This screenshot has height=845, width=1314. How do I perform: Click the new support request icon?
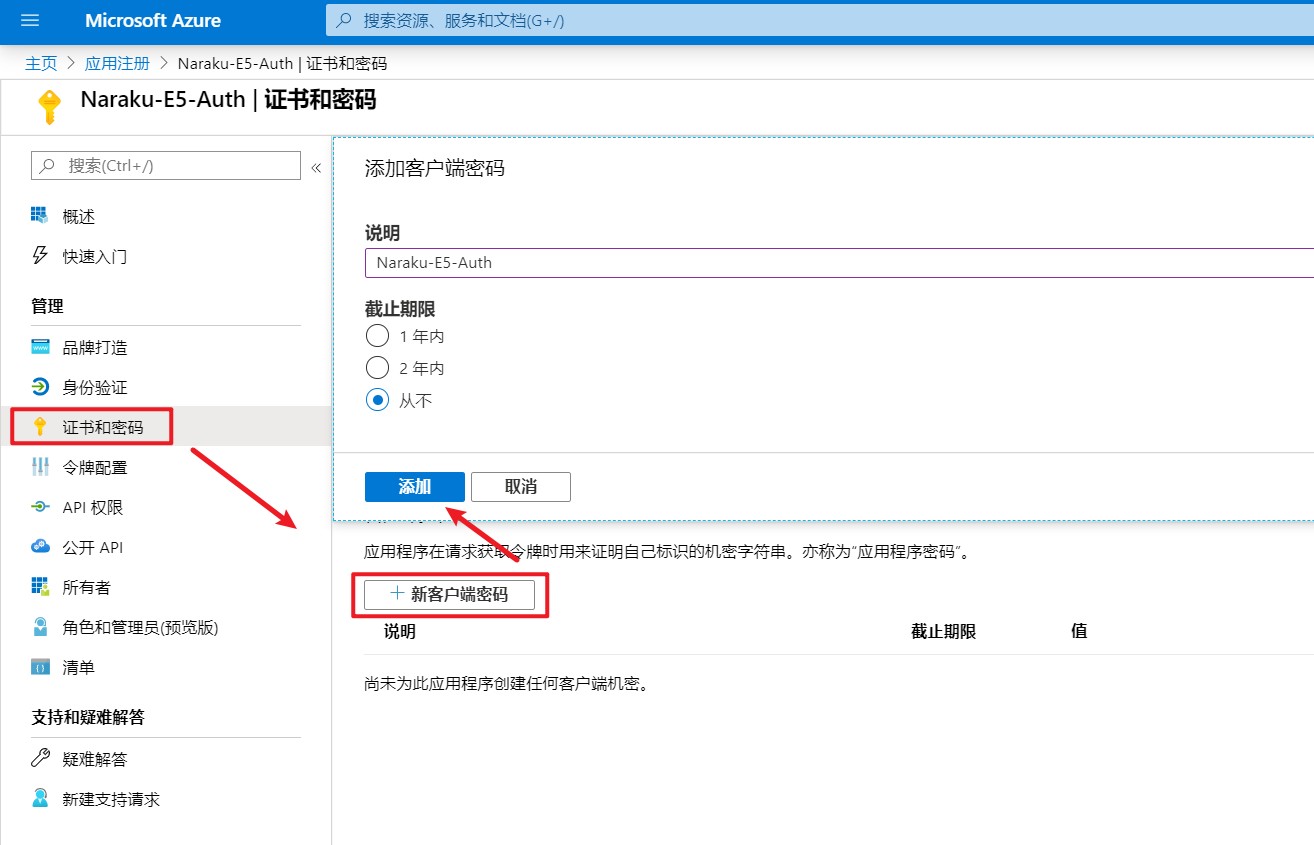point(40,798)
